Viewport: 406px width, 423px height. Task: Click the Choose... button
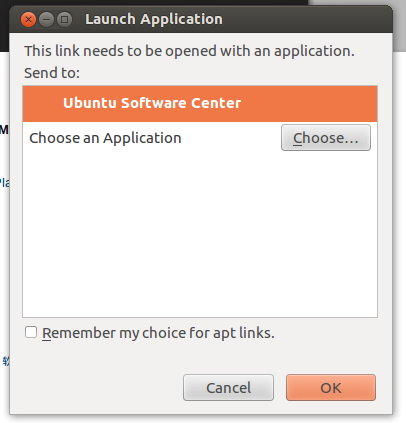(326, 138)
